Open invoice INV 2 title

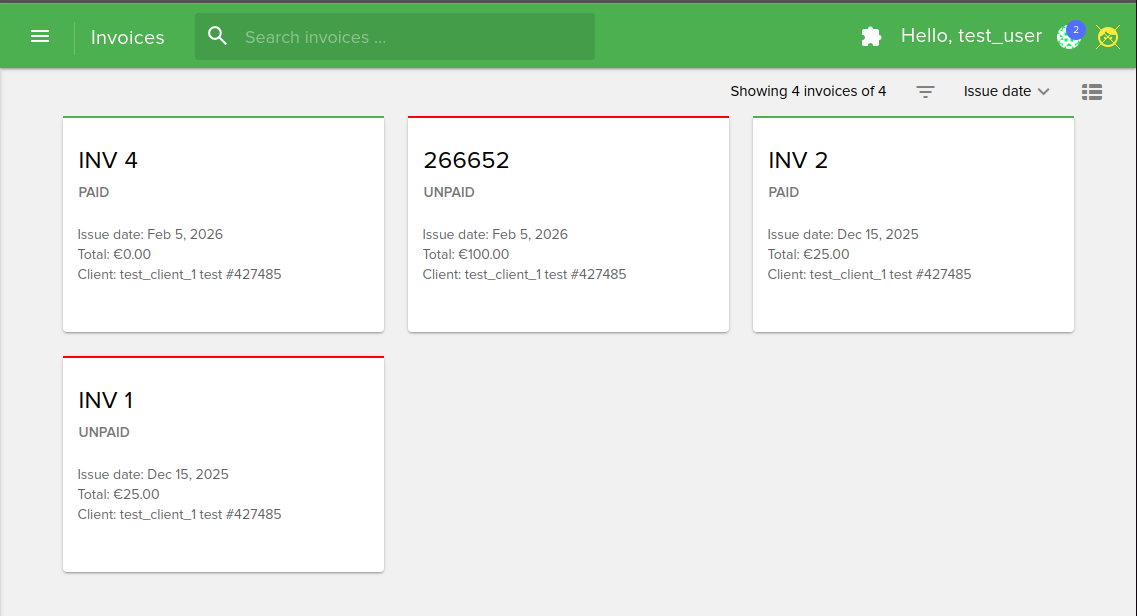click(x=798, y=161)
